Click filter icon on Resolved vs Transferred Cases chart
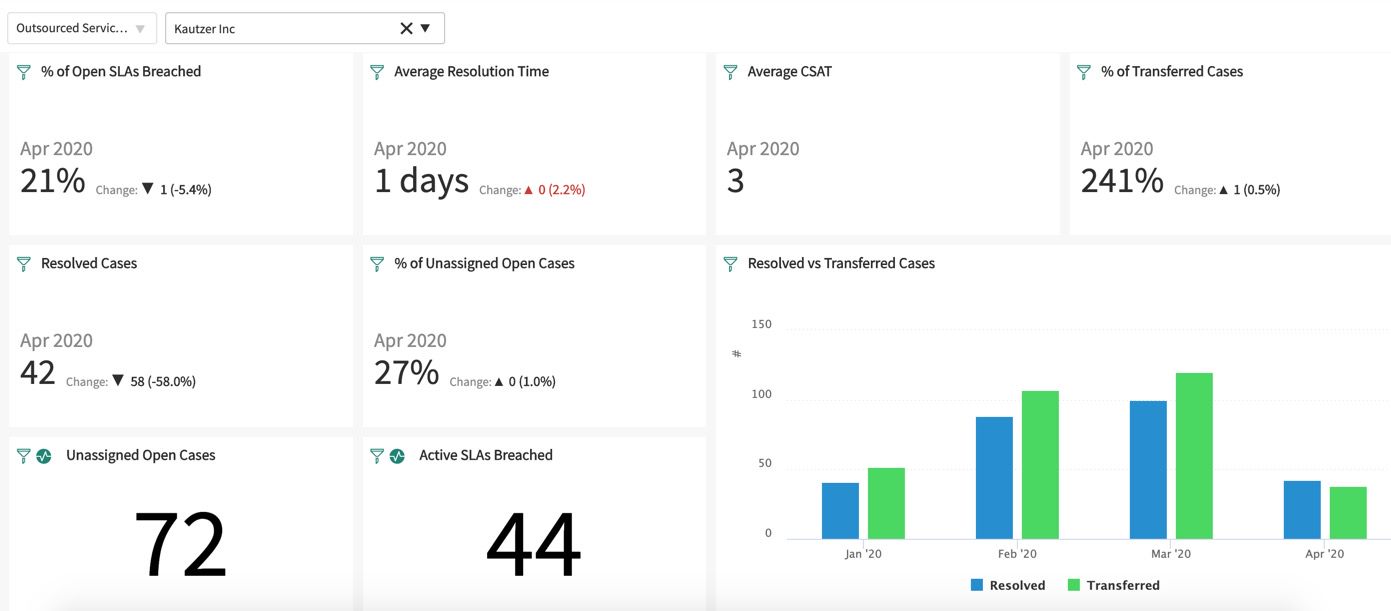1391x611 pixels. tap(730, 264)
